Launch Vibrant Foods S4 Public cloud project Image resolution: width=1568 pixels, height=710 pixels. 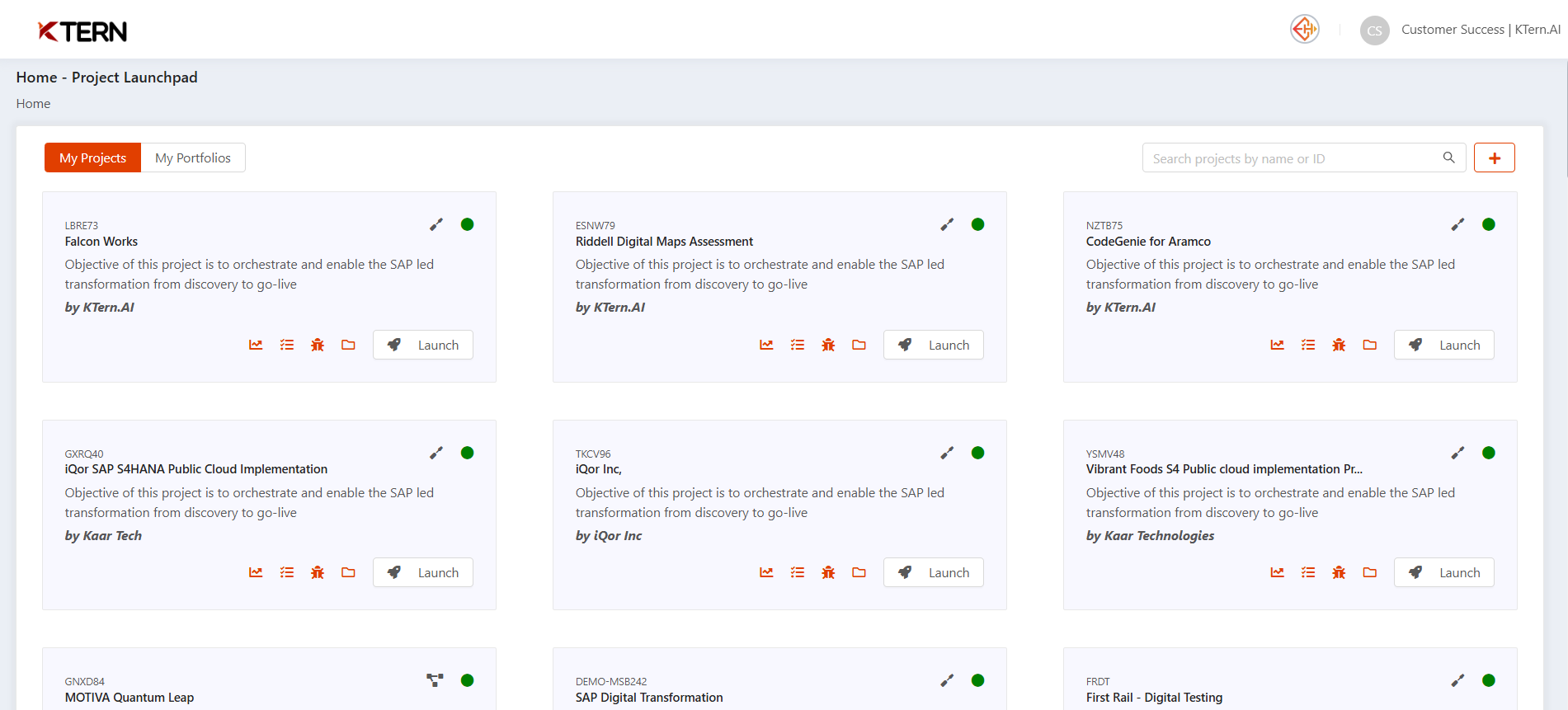[1444, 572]
